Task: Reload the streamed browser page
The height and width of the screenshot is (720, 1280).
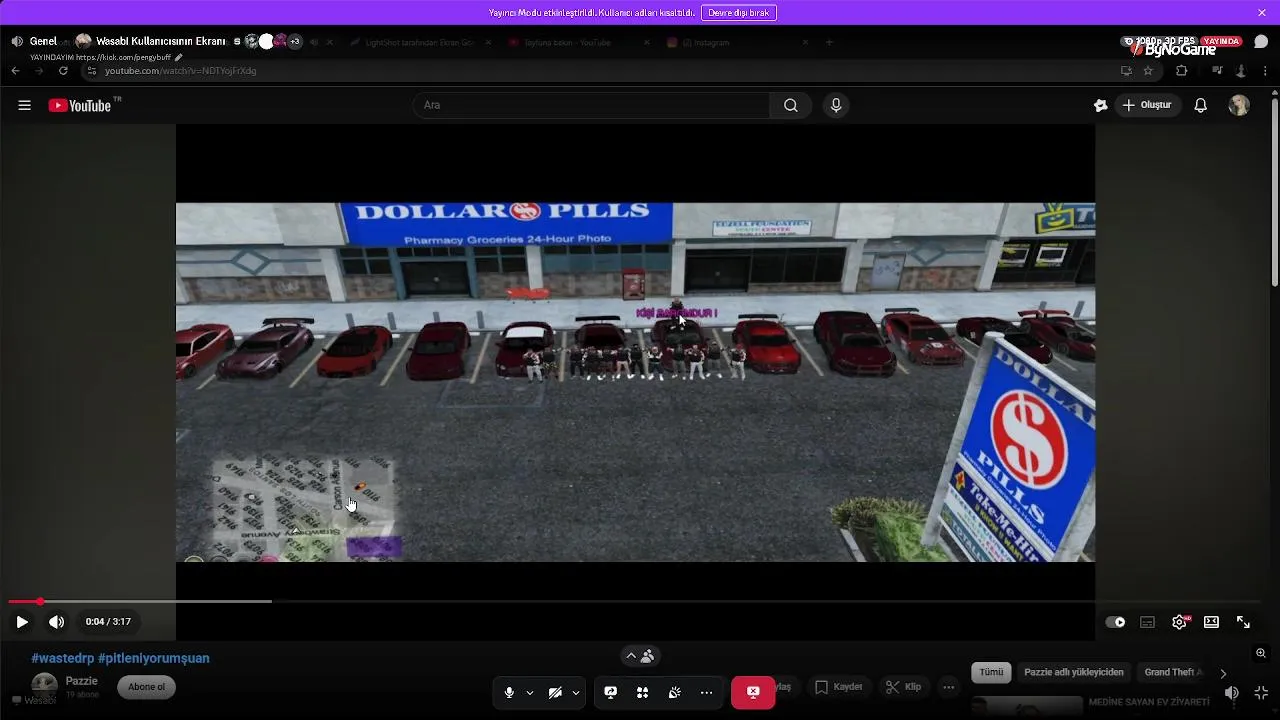Action: [x=63, y=71]
